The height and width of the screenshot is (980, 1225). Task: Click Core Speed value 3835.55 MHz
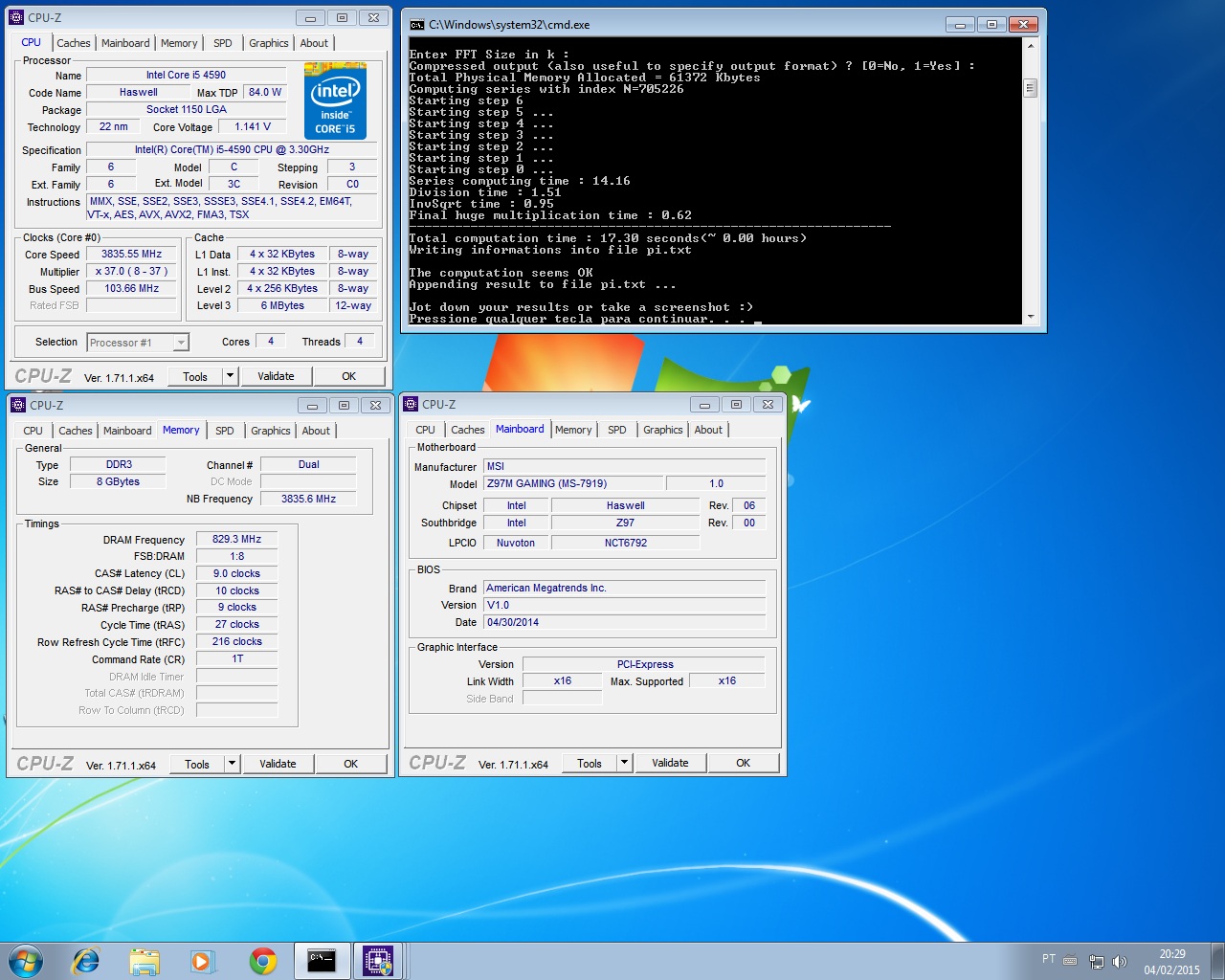[131, 255]
